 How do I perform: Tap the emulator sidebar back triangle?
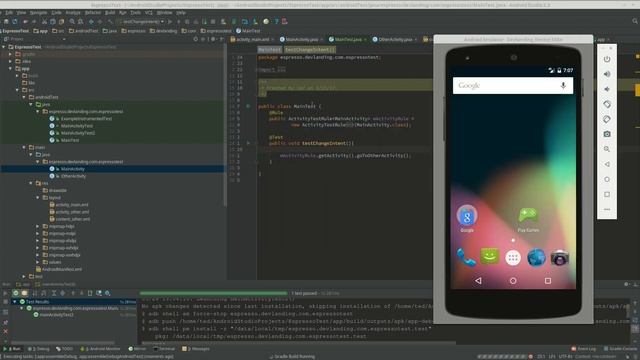click(x=607, y=164)
